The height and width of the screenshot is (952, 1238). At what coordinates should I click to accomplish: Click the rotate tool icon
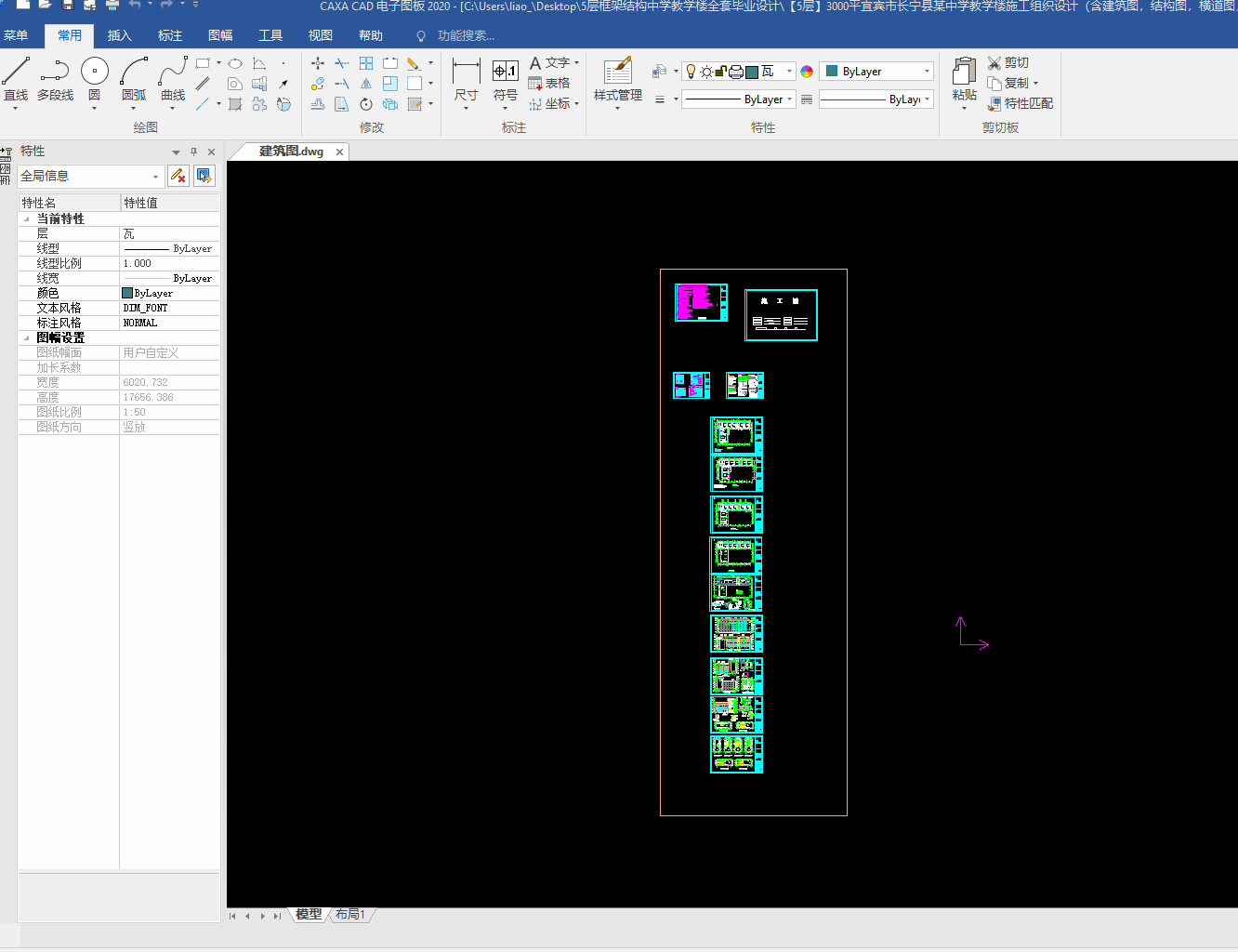[x=366, y=104]
